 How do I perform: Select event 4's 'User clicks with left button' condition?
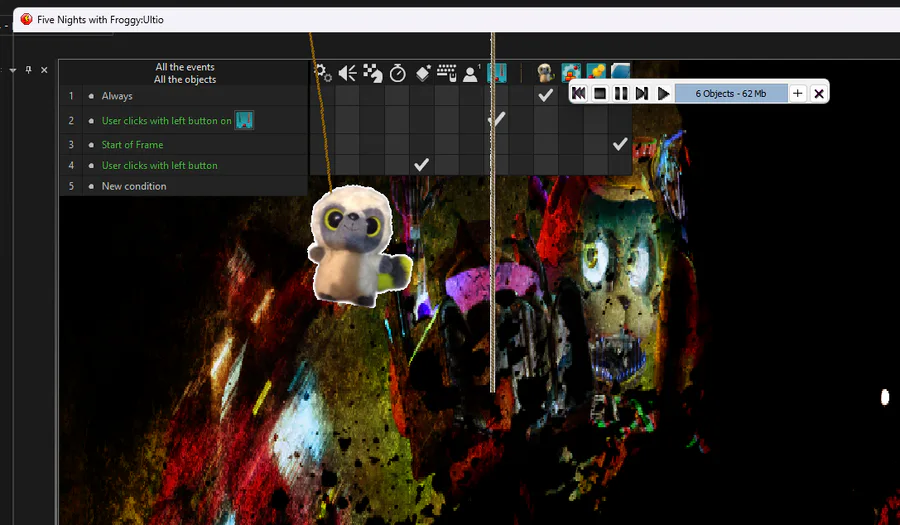click(159, 165)
